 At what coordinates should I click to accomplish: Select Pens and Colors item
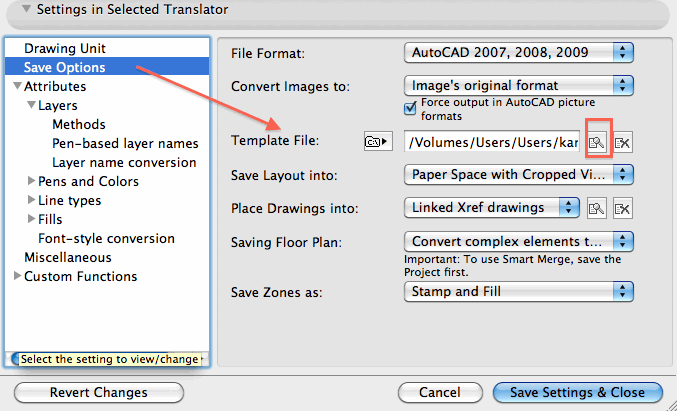coord(89,181)
